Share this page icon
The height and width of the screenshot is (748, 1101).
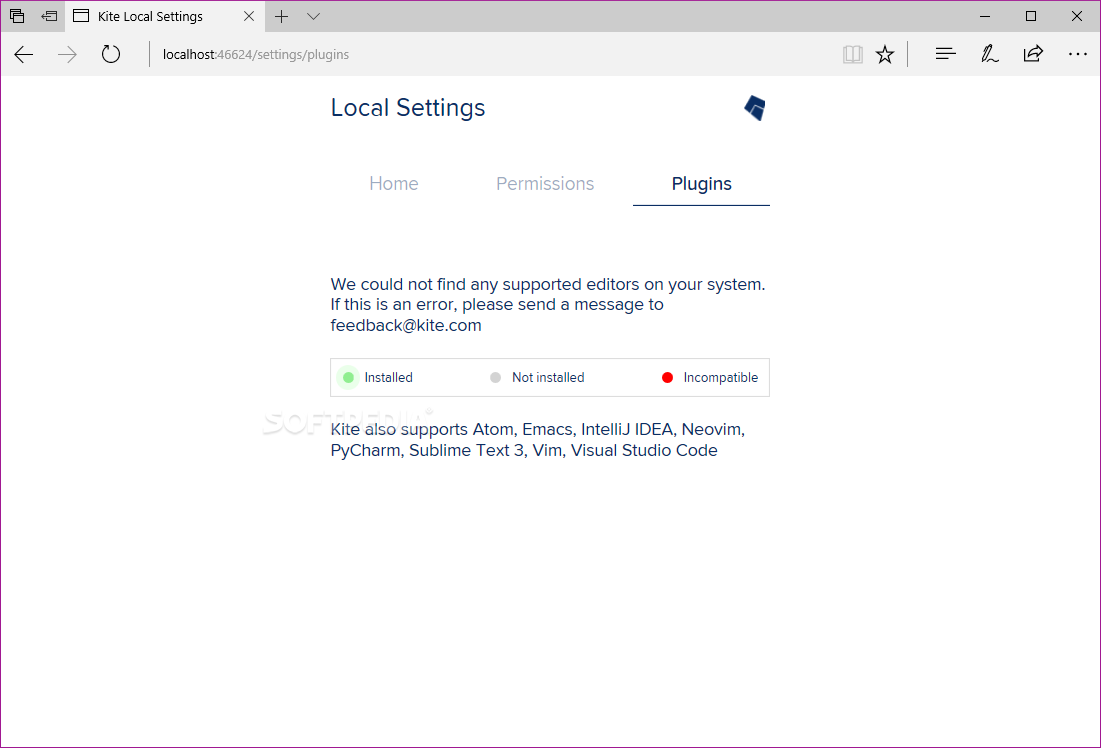pyautogui.click(x=1033, y=53)
